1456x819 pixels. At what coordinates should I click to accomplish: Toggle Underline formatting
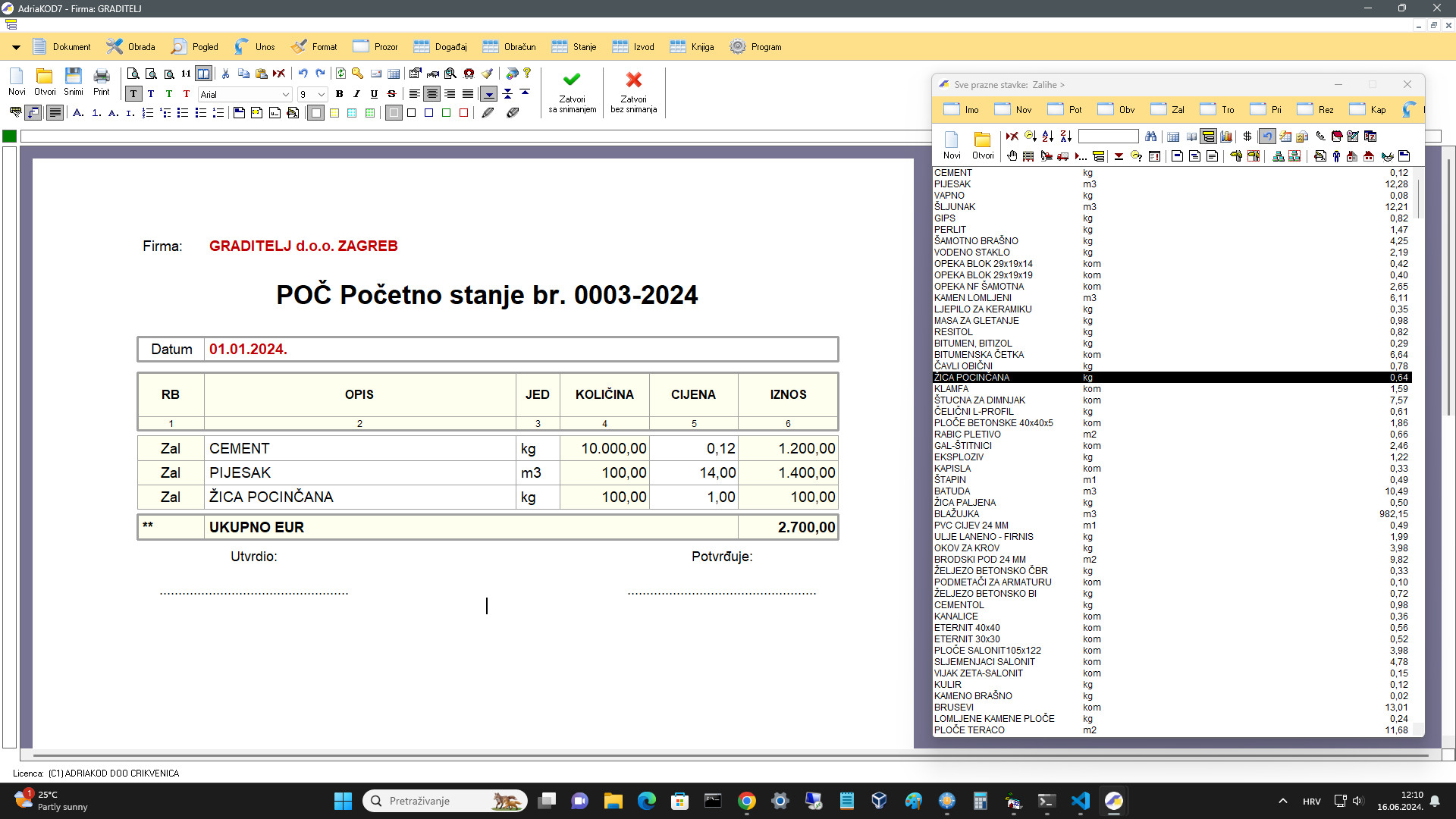click(374, 94)
